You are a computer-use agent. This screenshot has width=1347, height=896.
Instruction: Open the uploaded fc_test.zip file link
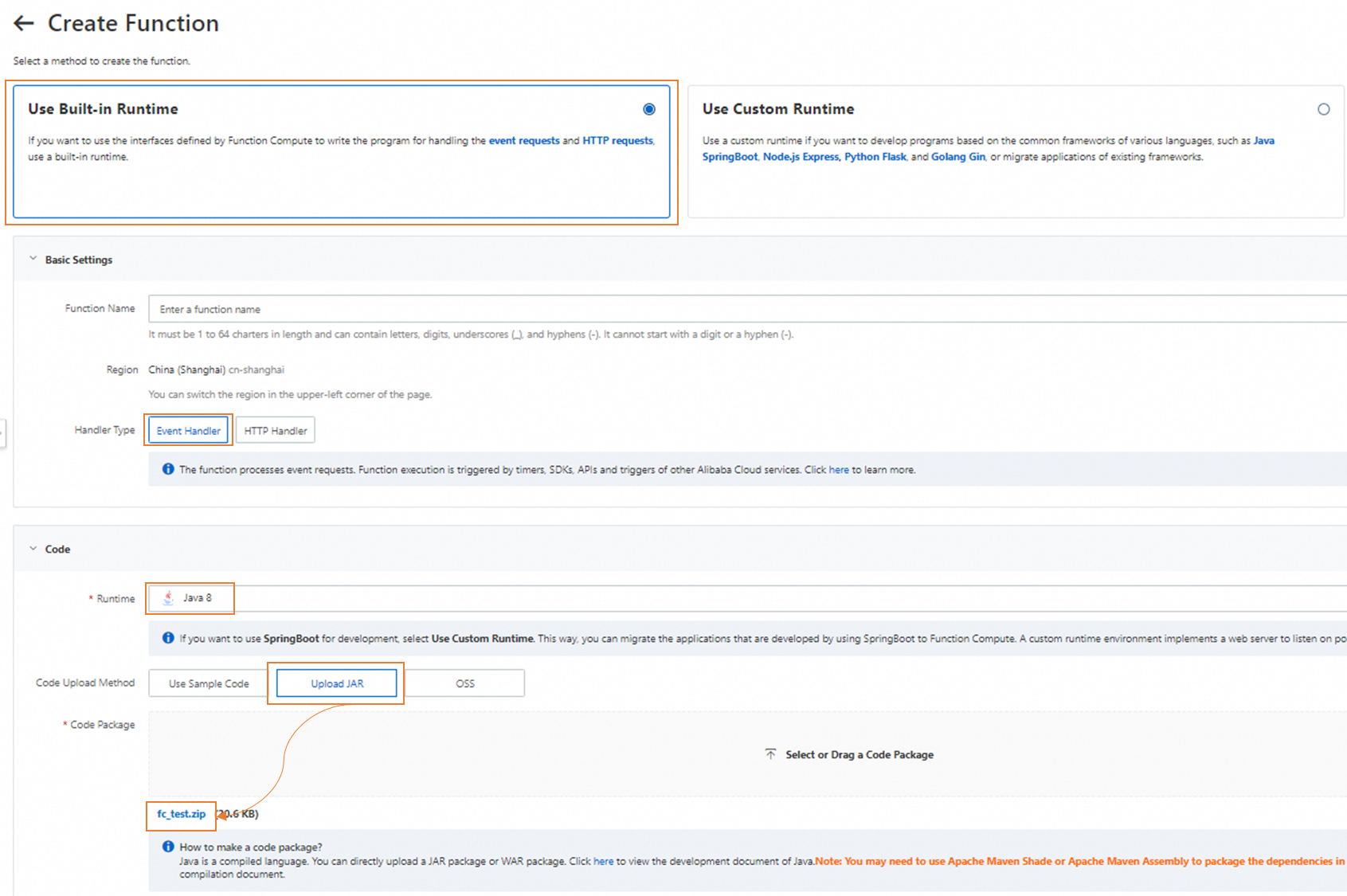(181, 814)
